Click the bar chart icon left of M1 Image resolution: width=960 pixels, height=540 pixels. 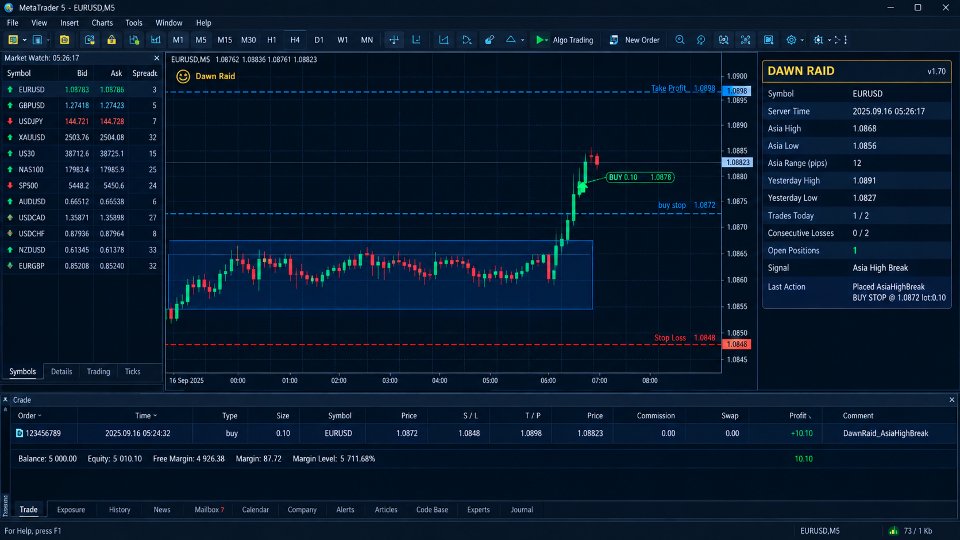click(x=156, y=40)
